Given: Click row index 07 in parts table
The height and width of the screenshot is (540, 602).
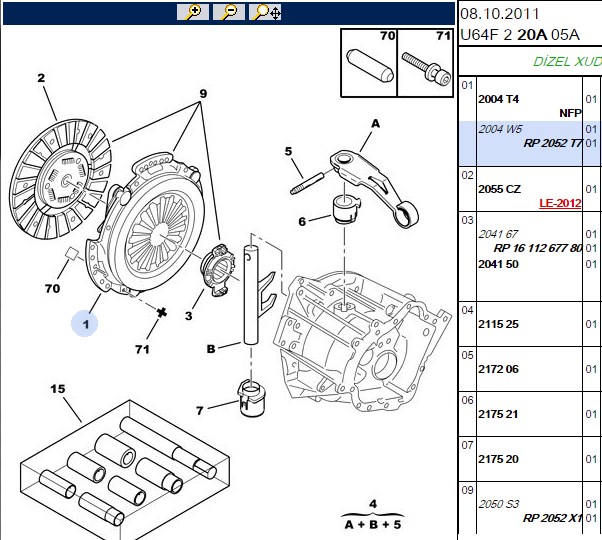Looking at the screenshot, I should point(467,445).
